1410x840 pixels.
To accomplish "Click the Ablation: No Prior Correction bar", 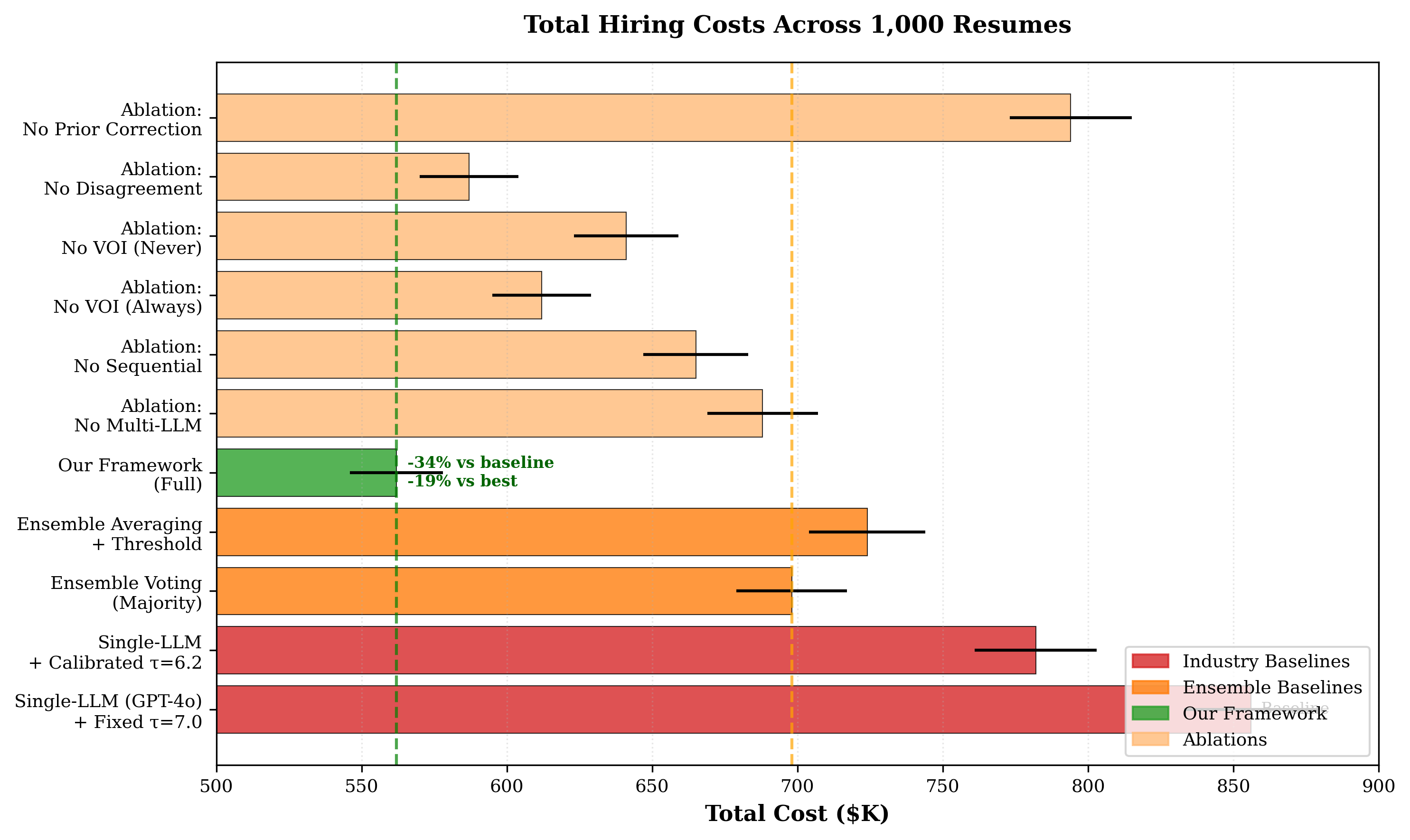I will 623,118.
